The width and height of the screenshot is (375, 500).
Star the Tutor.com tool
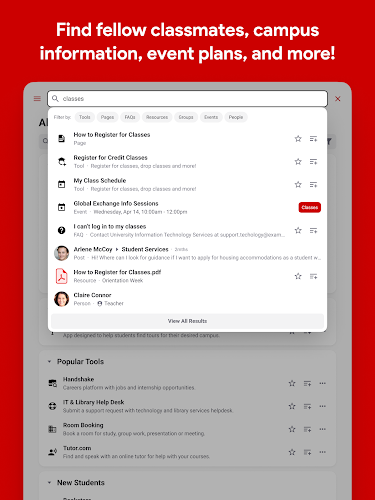coord(292,452)
